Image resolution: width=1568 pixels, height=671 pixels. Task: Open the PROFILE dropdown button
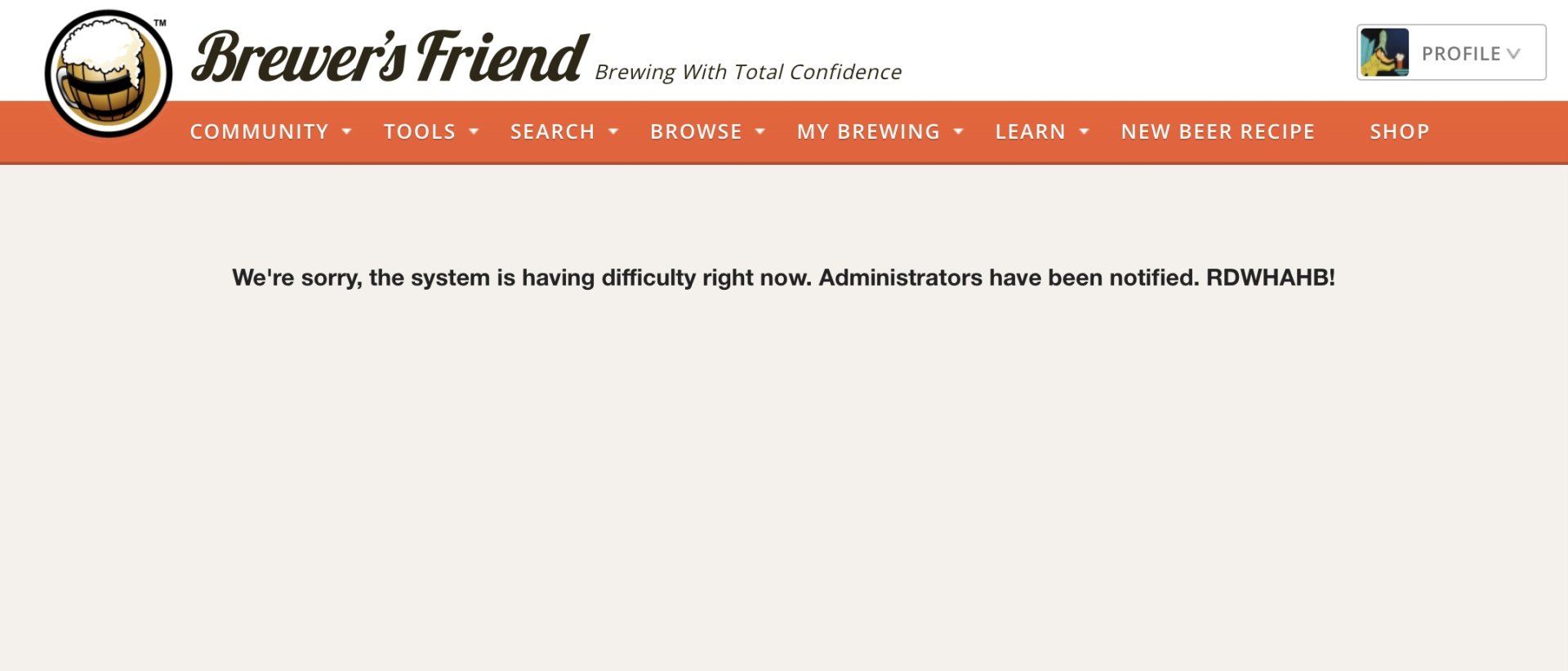(x=1451, y=52)
